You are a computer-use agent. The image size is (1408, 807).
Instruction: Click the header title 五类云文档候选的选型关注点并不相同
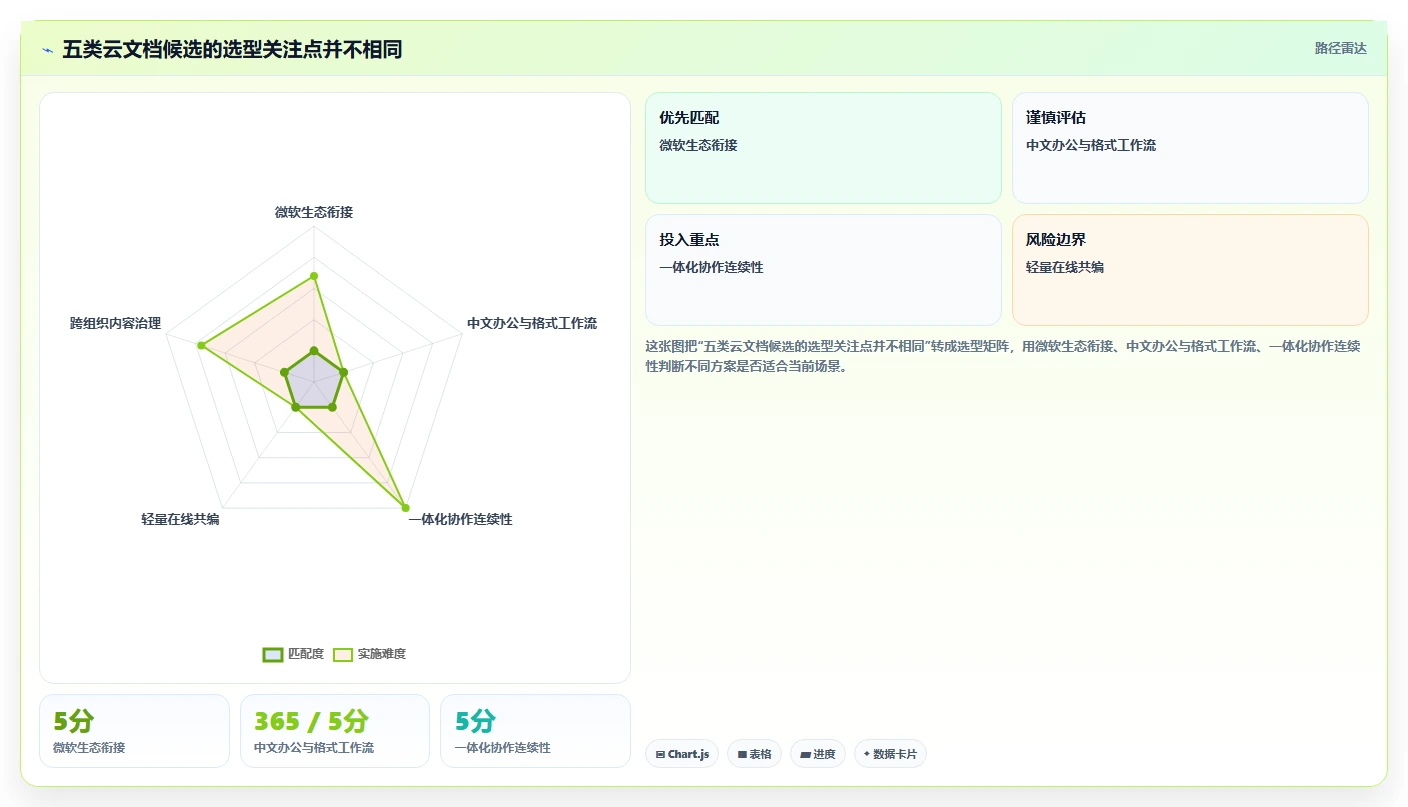tap(232, 49)
